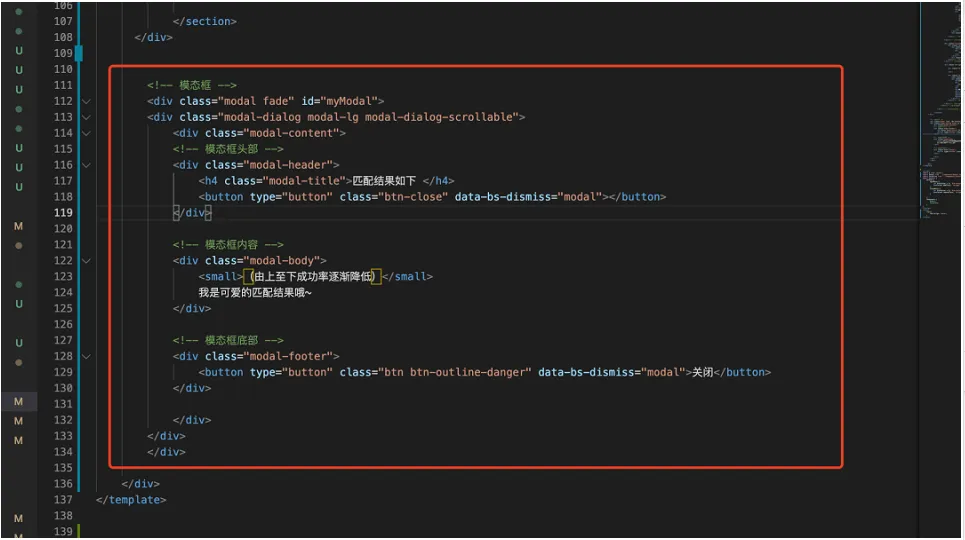Collapse the modal-body block at line 122
The width and height of the screenshot is (965, 540).
point(86,260)
